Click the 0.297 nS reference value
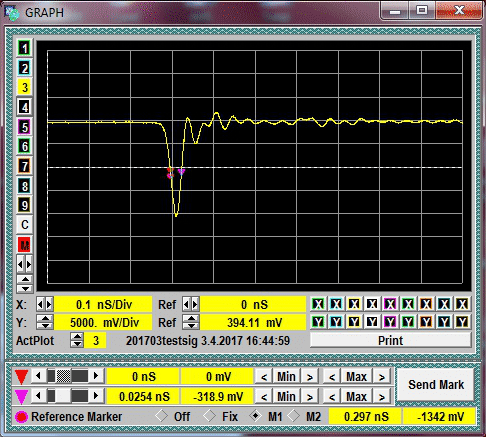486x437 pixels. (366, 417)
